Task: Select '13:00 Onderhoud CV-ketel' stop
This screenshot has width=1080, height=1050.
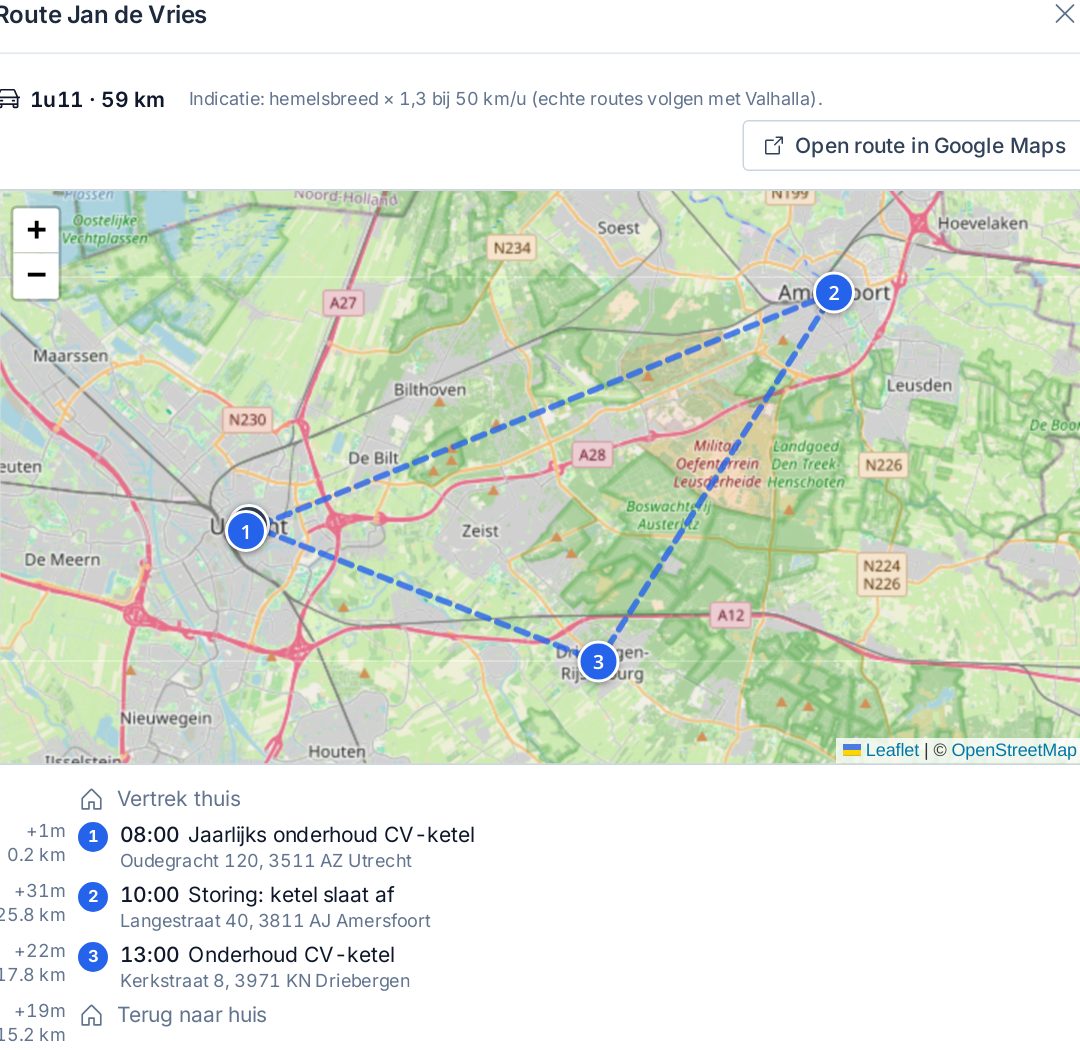Action: 258,955
